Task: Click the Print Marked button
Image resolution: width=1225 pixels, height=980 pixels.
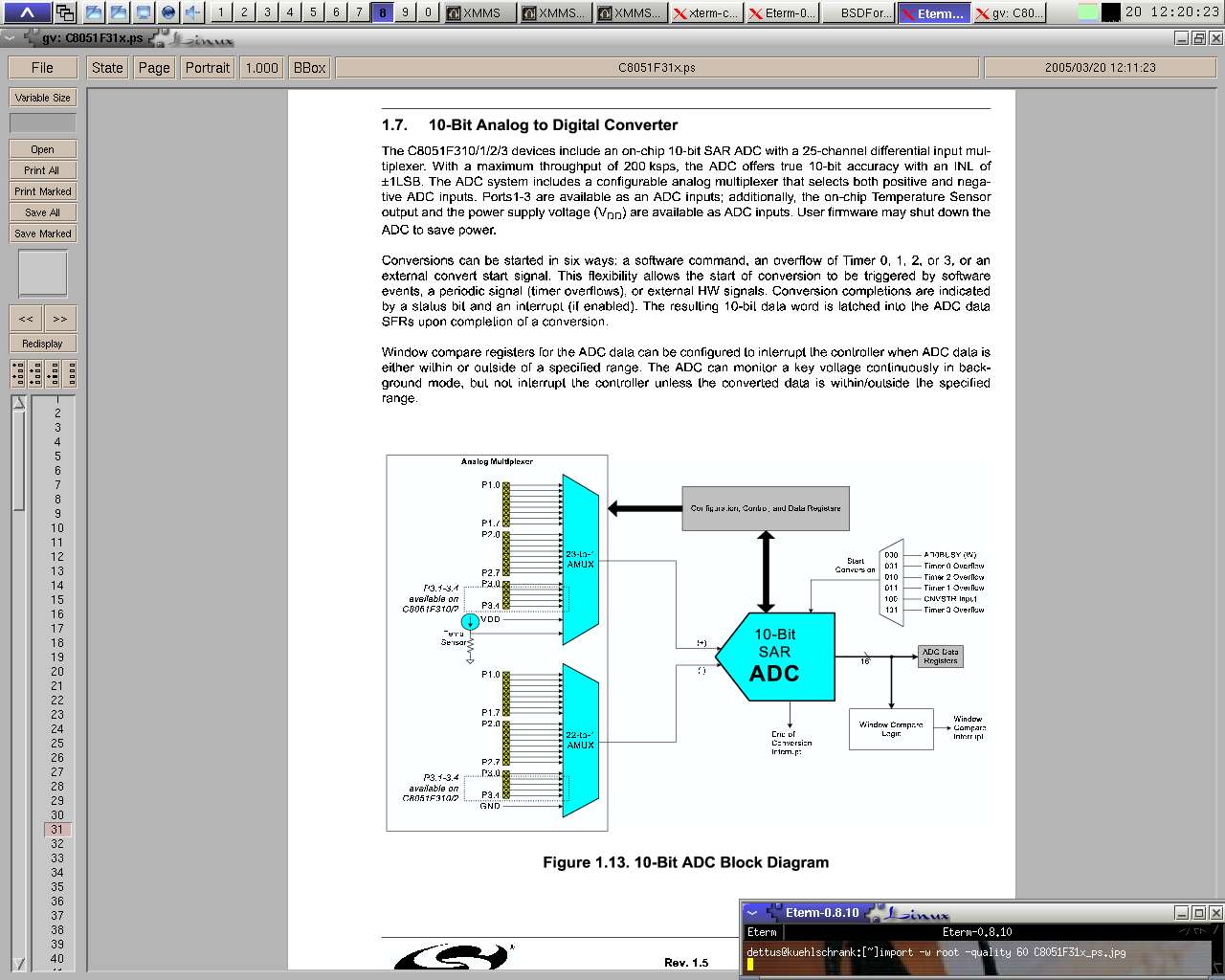Action: point(42,191)
